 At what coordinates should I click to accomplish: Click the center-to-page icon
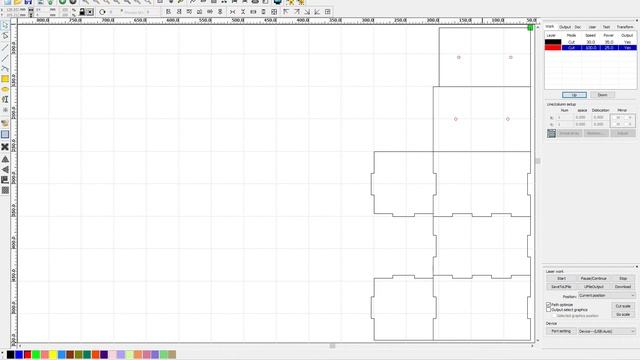[x=328, y=12]
